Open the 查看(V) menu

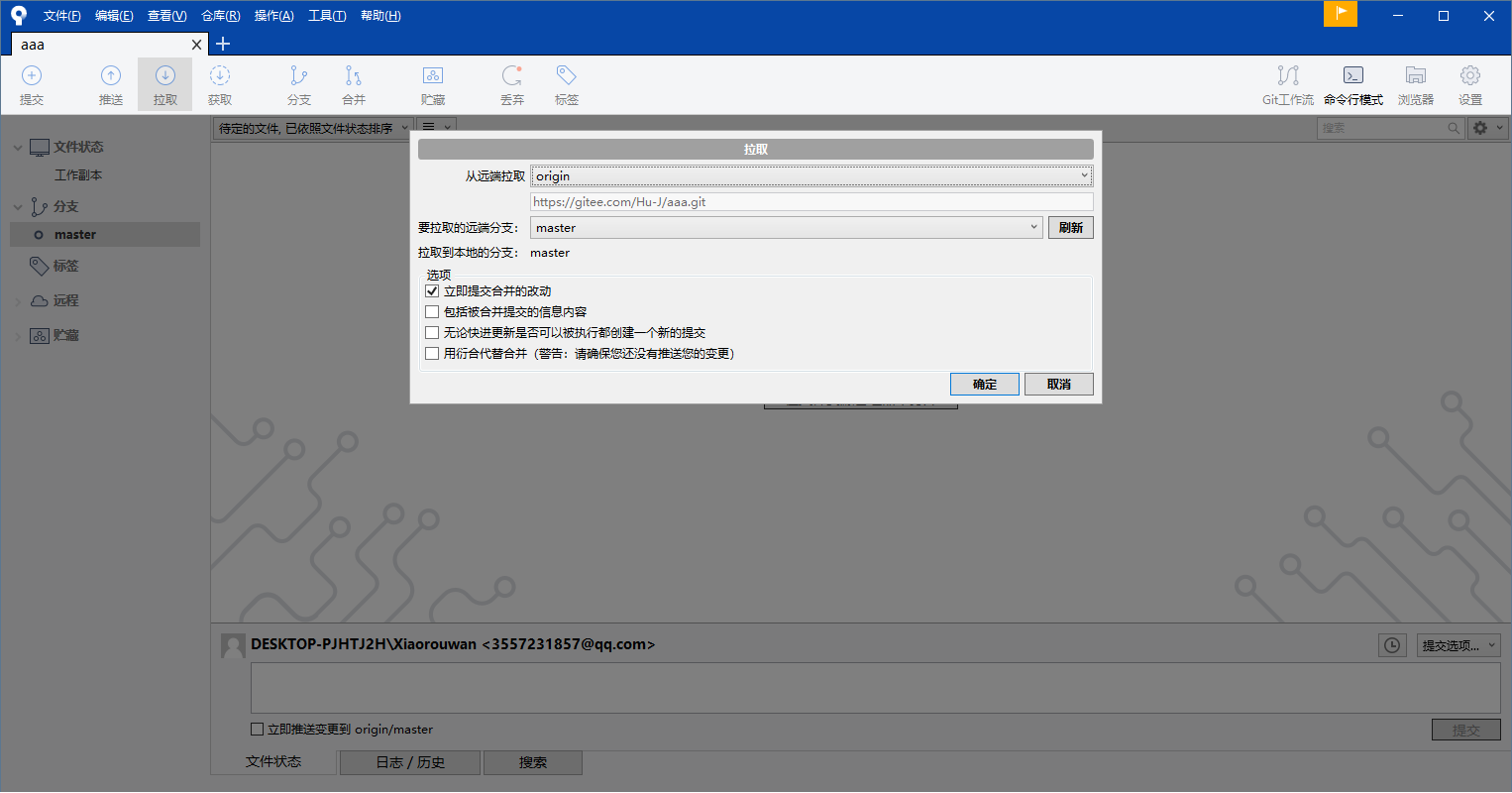(166, 16)
